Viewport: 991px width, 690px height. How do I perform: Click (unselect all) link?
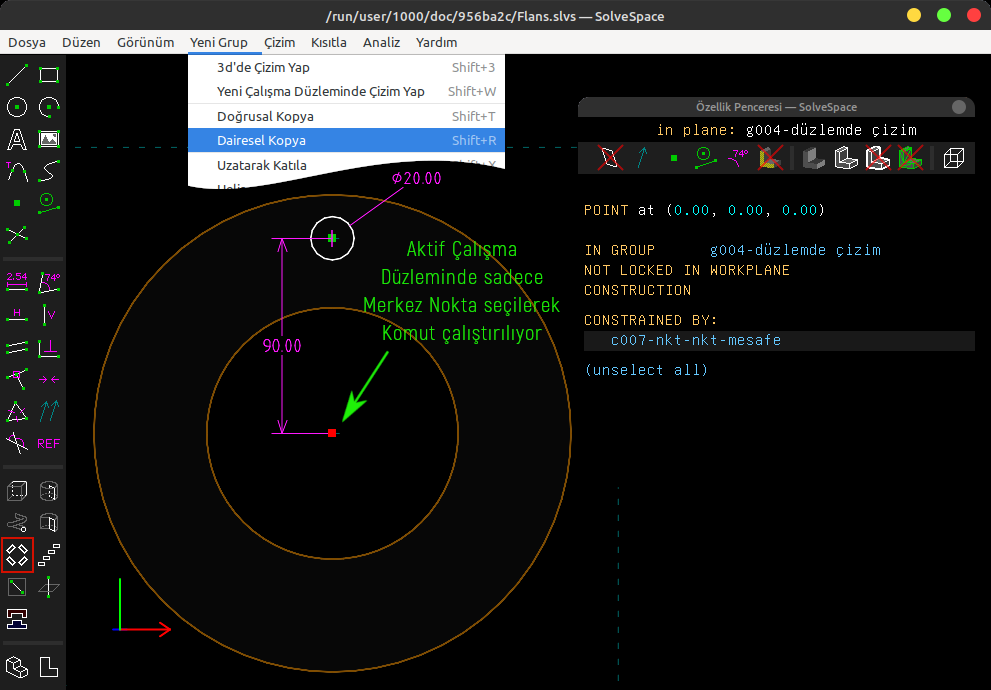pyautogui.click(x=646, y=370)
